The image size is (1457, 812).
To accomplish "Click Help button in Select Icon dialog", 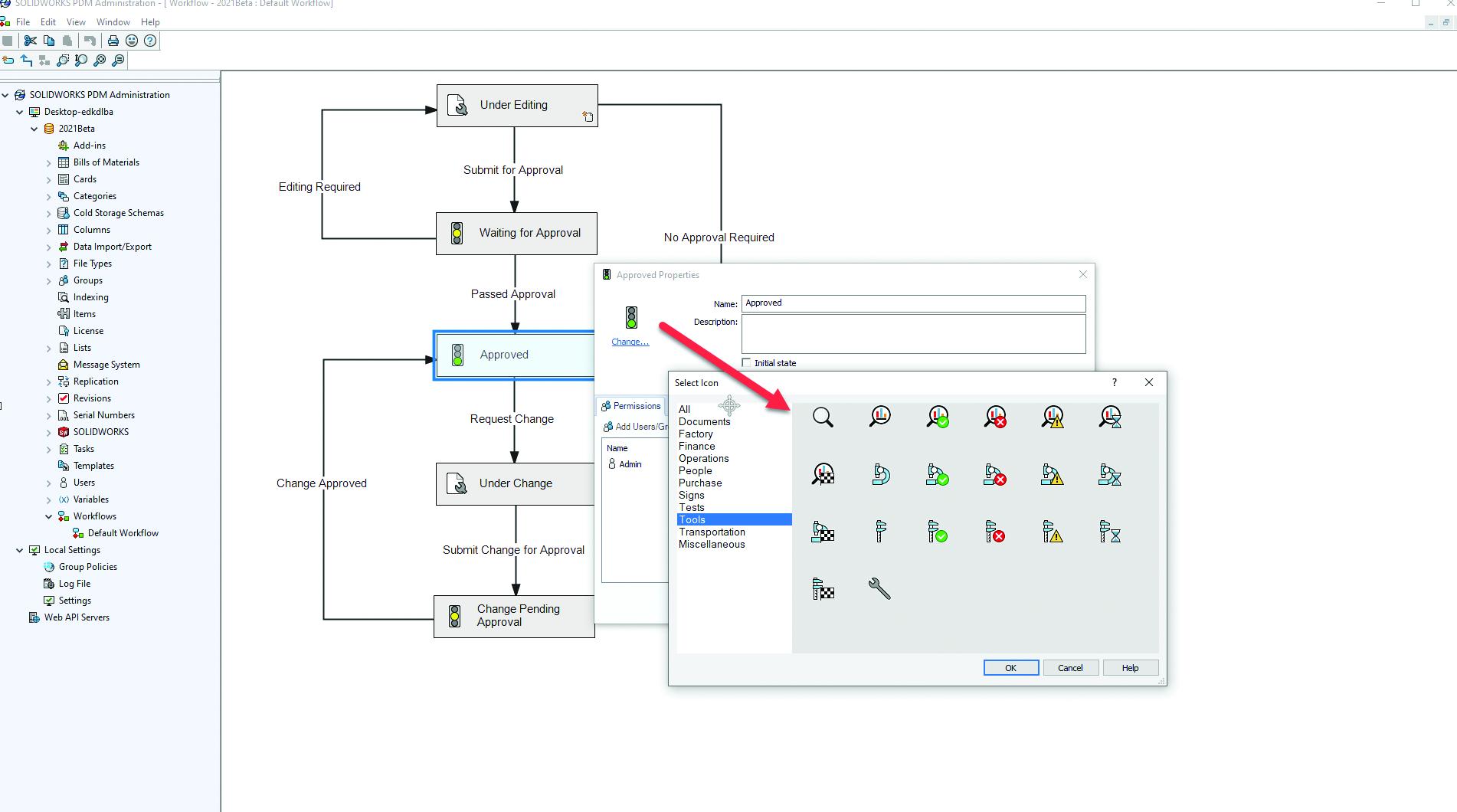I will (1131, 668).
